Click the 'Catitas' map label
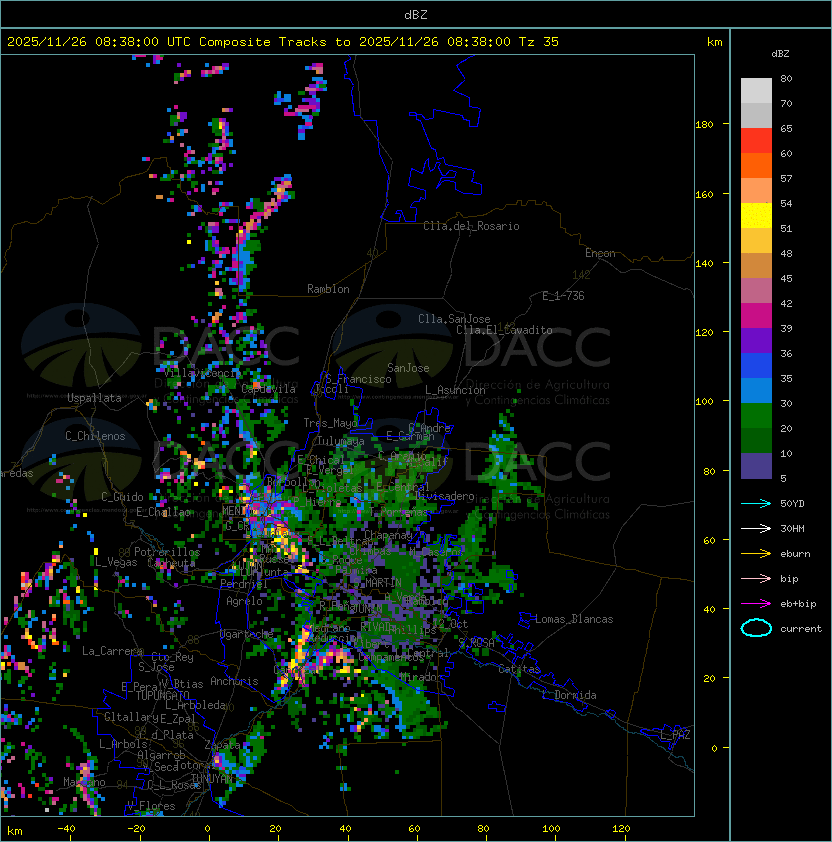The width and height of the screenshot is (832, 842). tap(519, 669)
